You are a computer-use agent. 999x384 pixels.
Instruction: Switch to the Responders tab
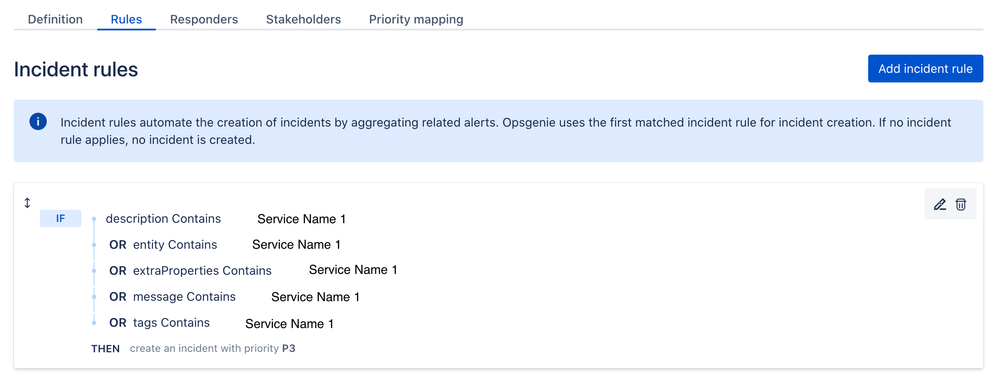[204, 19]
